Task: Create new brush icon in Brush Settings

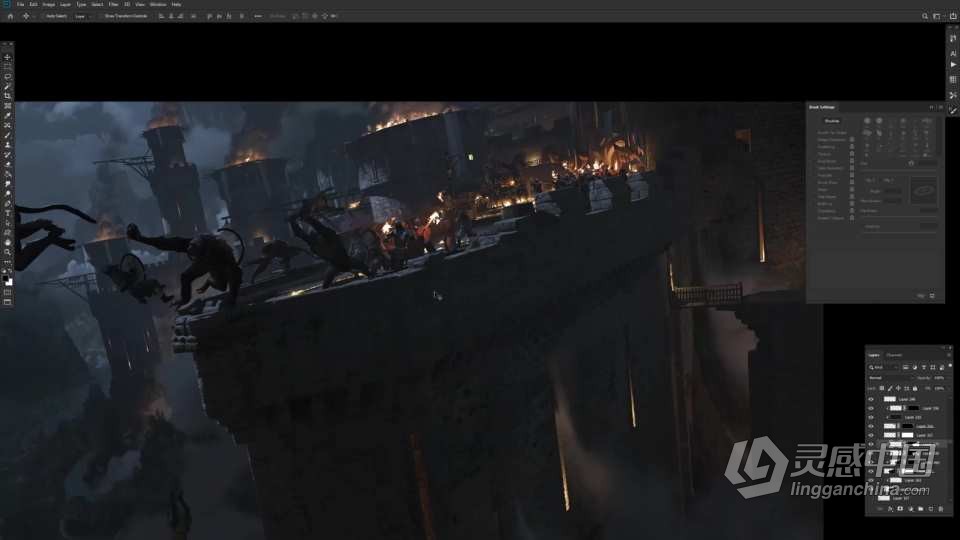Action: 932,296
